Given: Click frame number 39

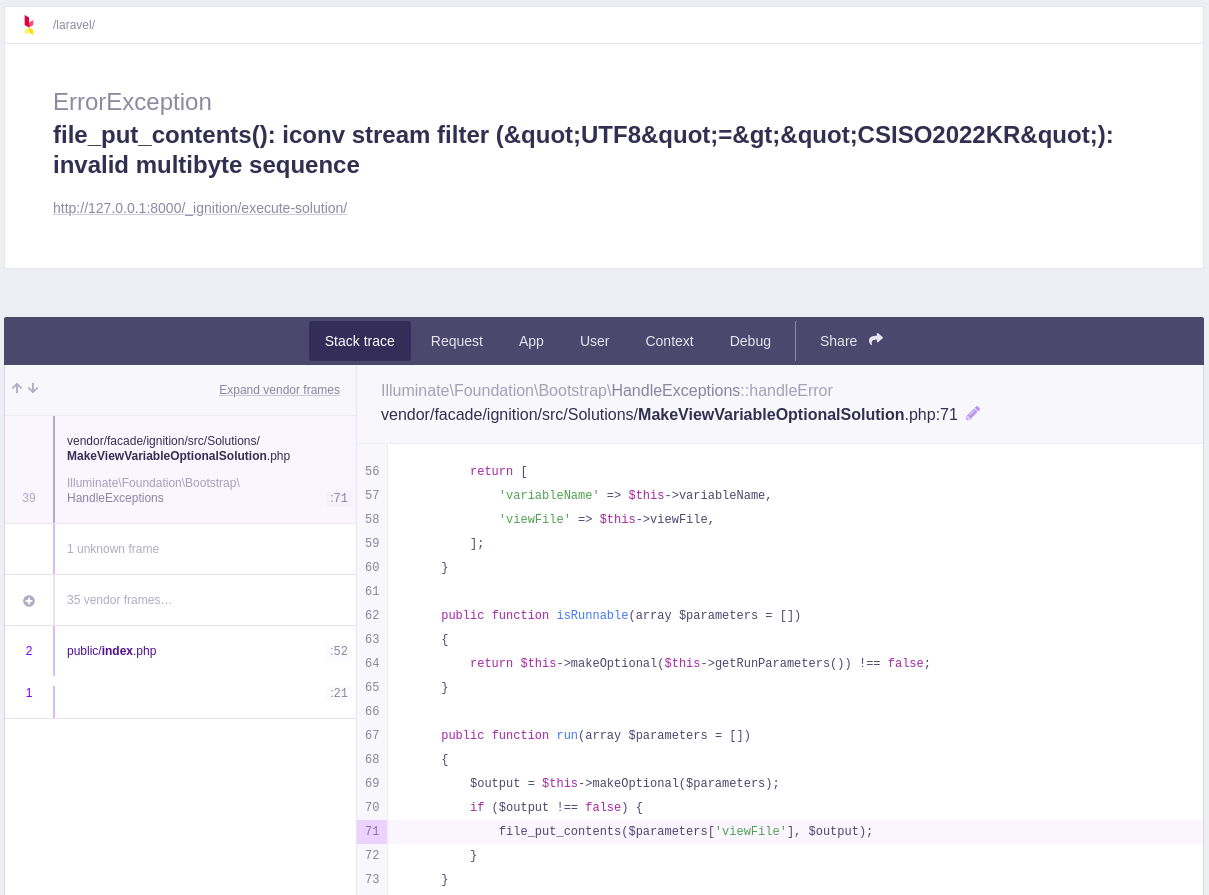Looking at the screenshot, I should point(29,498).
